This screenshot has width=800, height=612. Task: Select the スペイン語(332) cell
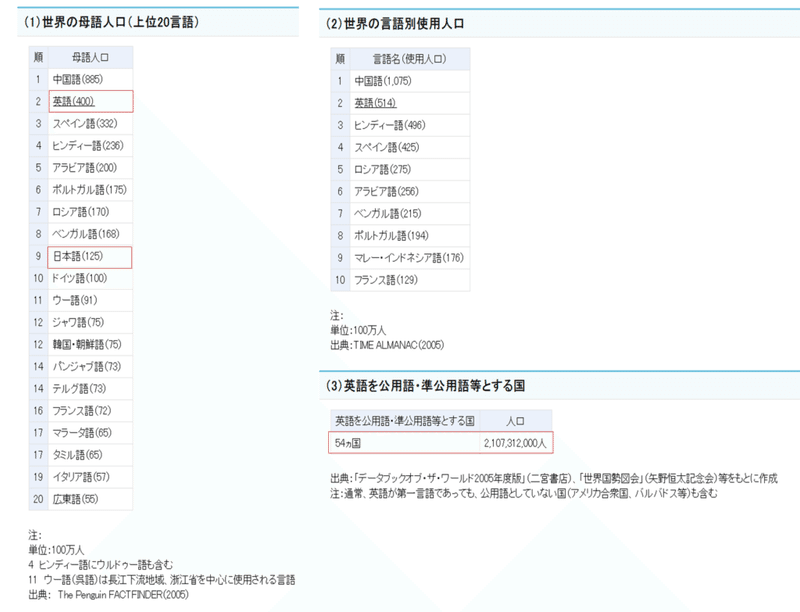point(90,123)
